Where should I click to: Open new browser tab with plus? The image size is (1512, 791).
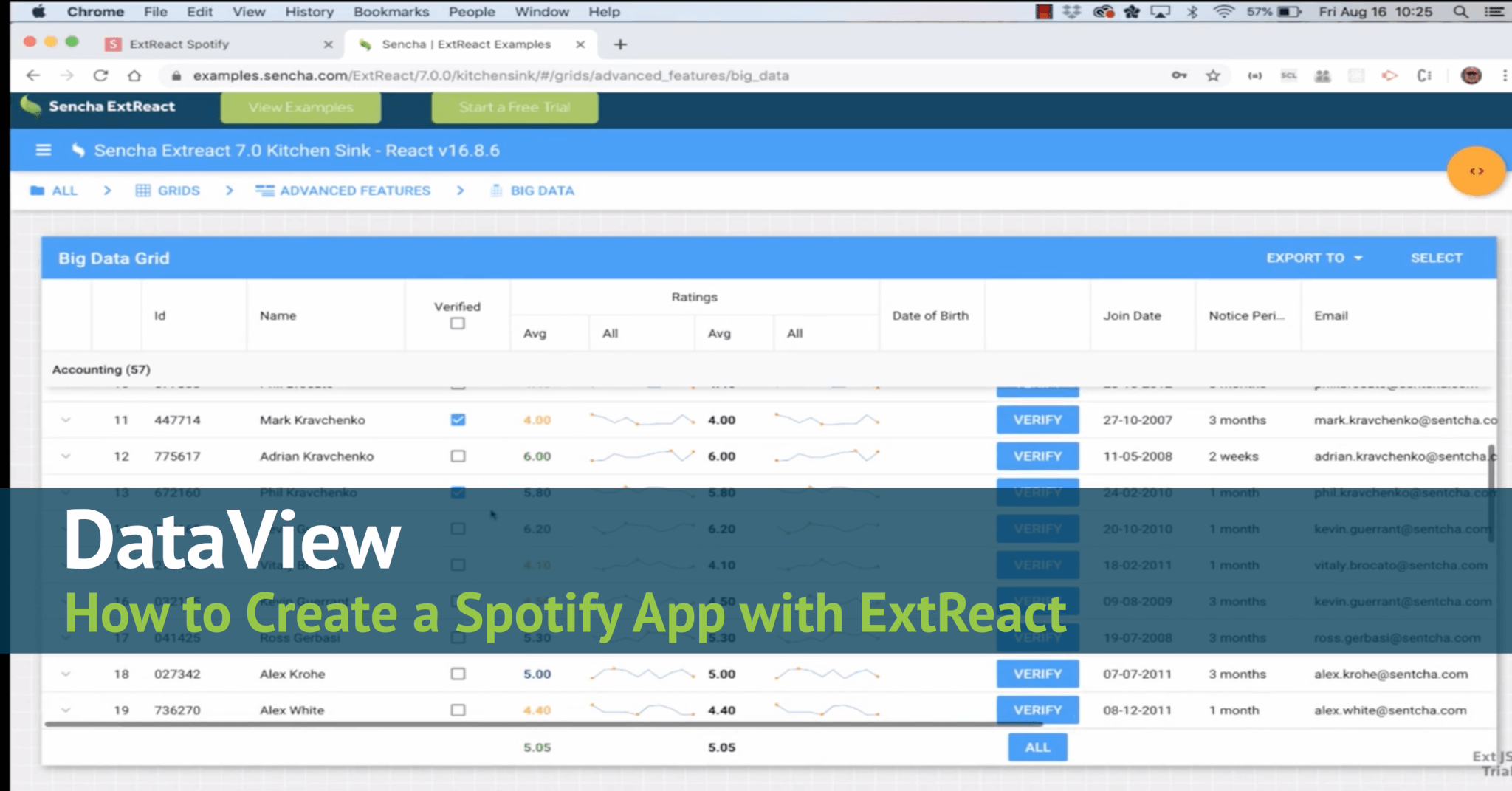pyautogui.click(x=620, y=44)
